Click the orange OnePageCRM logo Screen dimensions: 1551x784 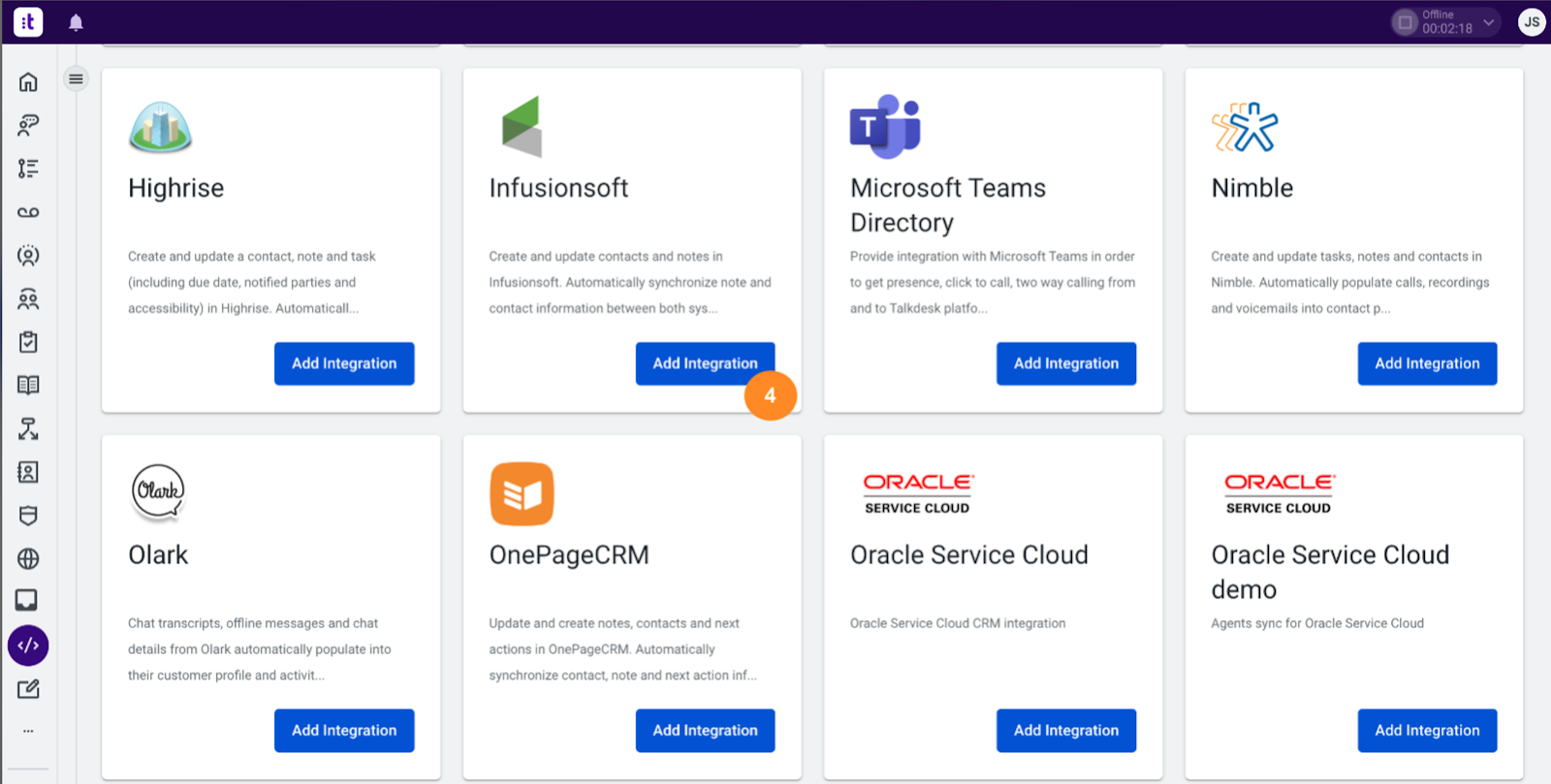(x=522, y=494)
